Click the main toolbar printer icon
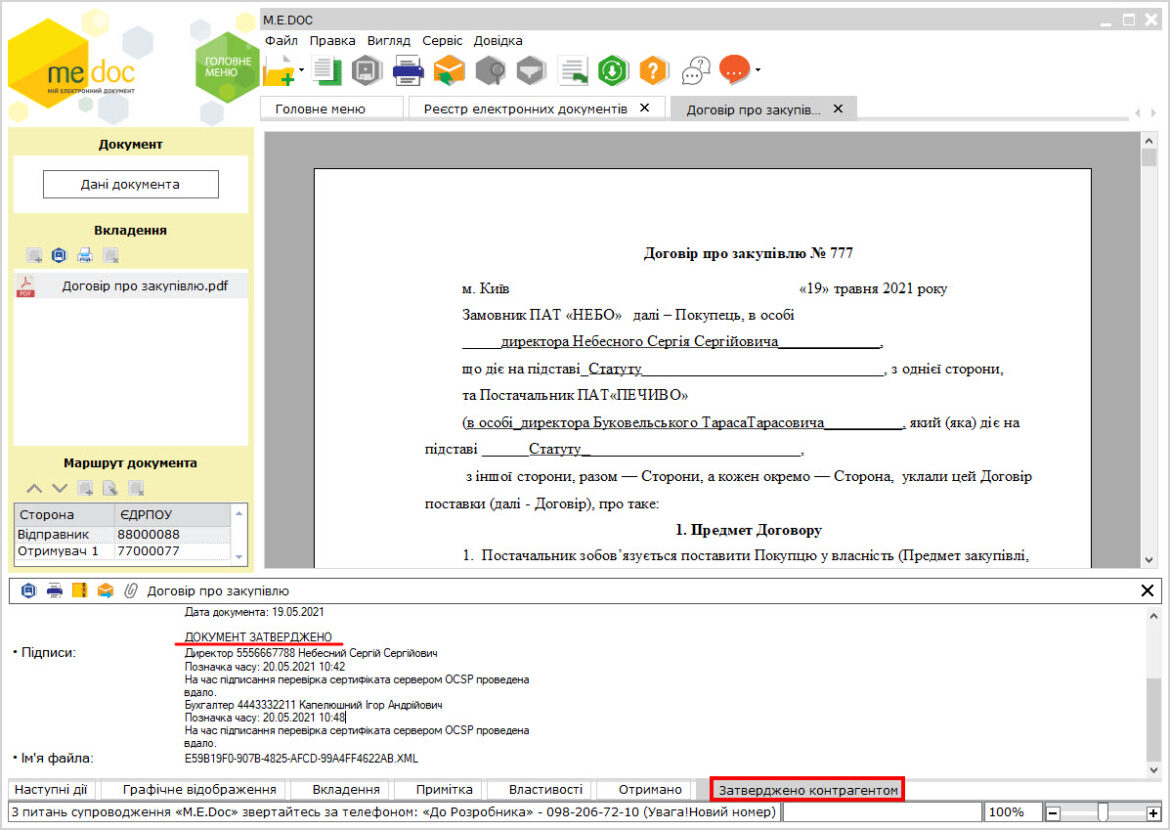Viewport: 1170px width, 830px height. pyautogui.click(x=408, y=71)
